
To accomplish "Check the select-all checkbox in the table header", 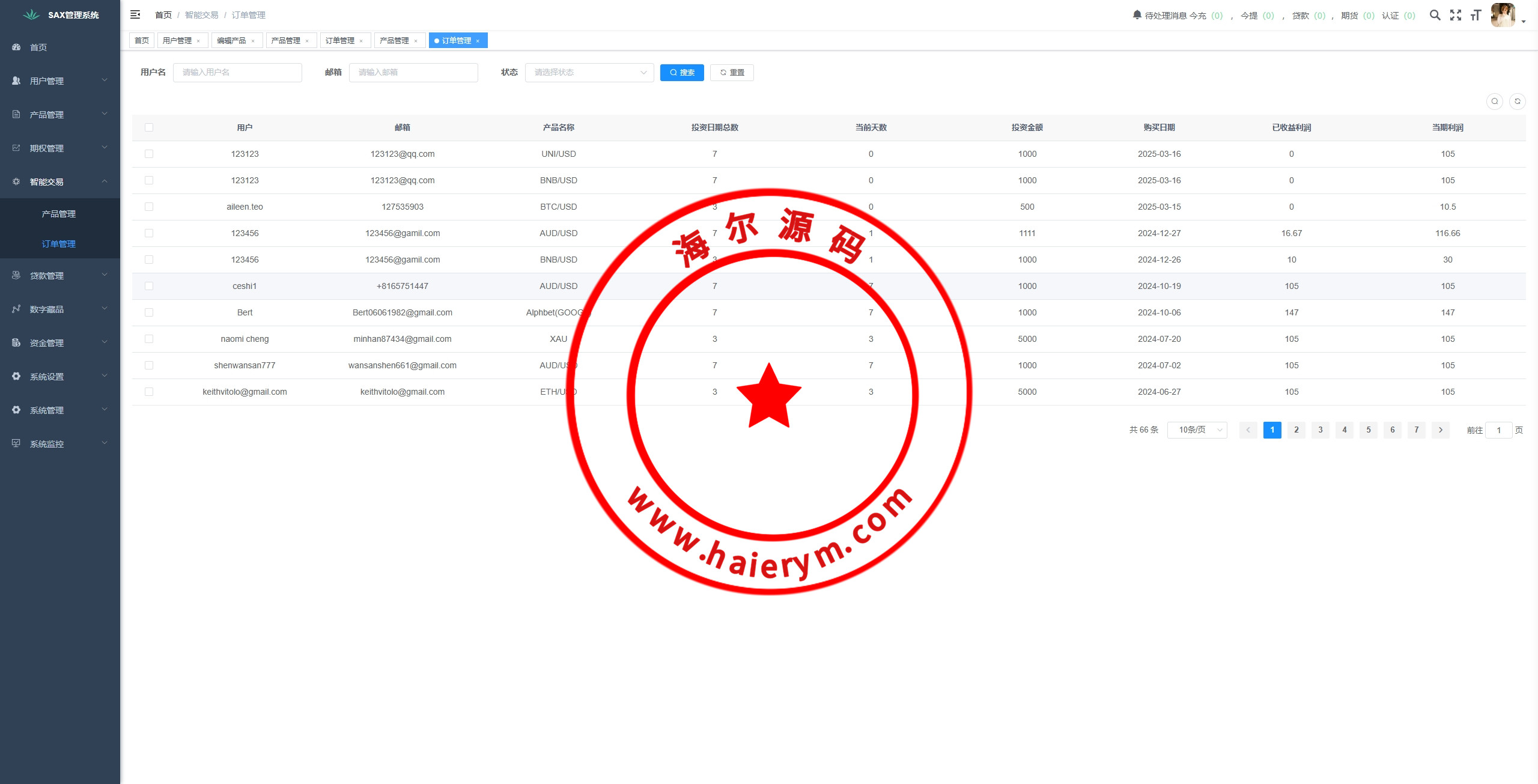I will [x=149, y=127].
